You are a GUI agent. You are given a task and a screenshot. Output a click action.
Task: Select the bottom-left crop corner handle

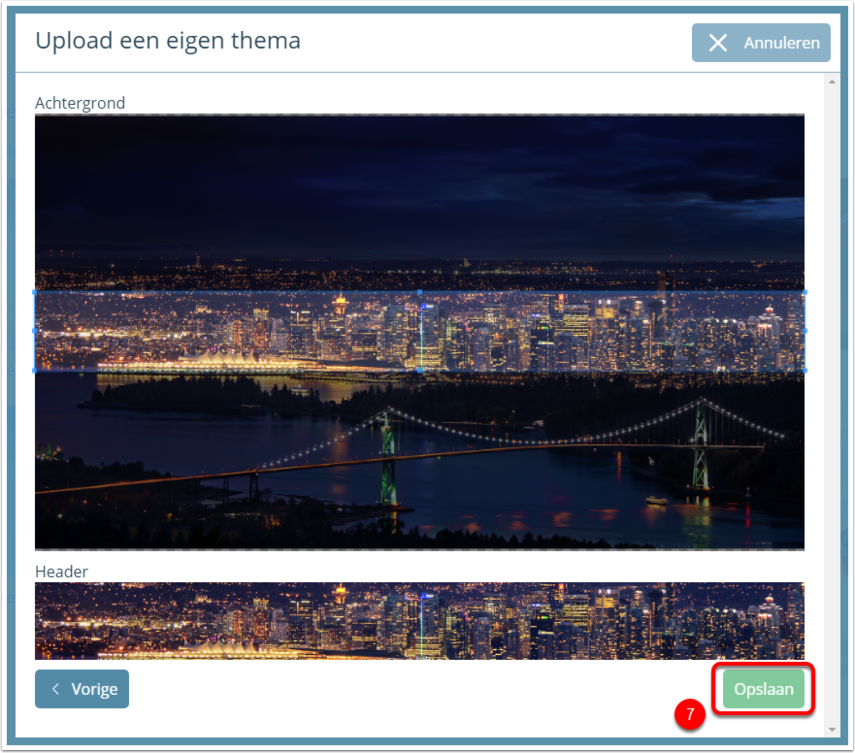tap(35, 370)
